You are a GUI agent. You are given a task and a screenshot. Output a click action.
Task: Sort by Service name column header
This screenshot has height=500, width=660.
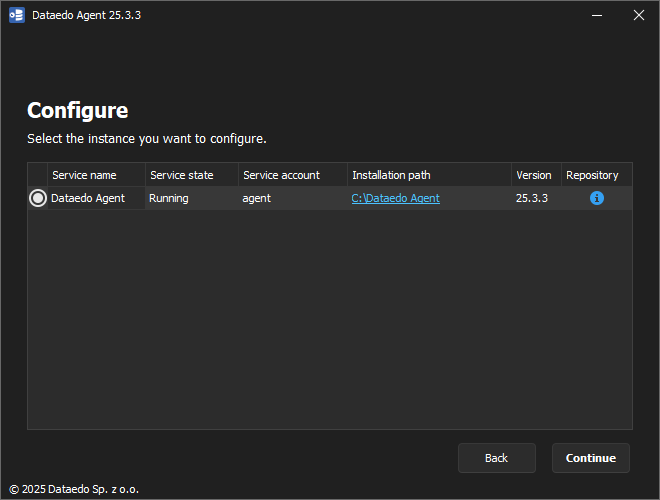96,175
